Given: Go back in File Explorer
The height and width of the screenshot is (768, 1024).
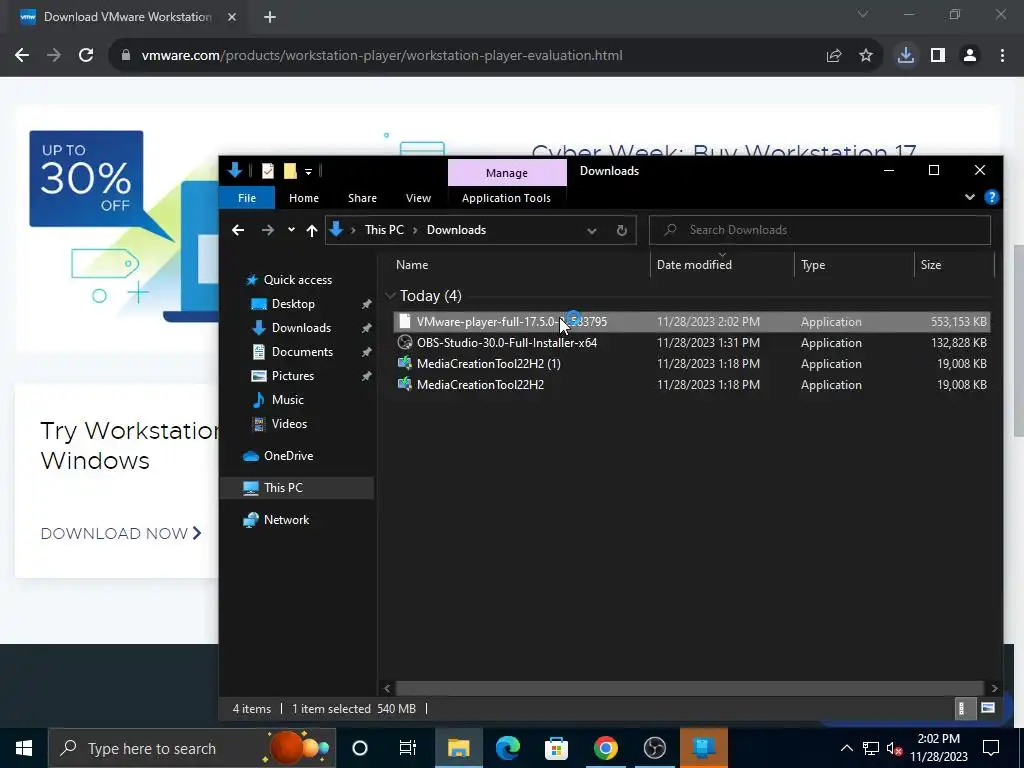Looking at the screenshot, I should [238, 230].
